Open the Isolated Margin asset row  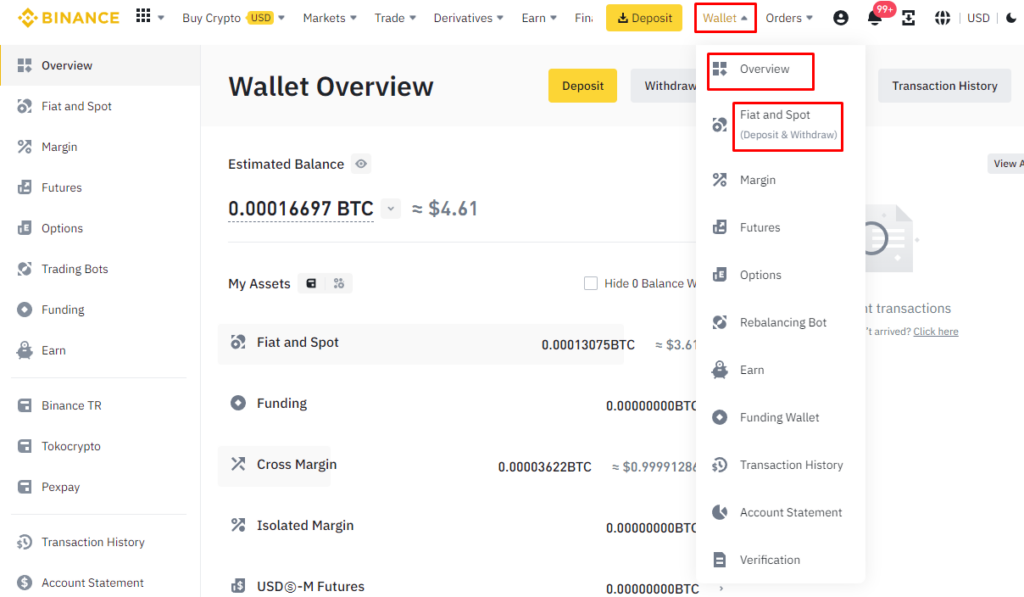click(457, 526)
